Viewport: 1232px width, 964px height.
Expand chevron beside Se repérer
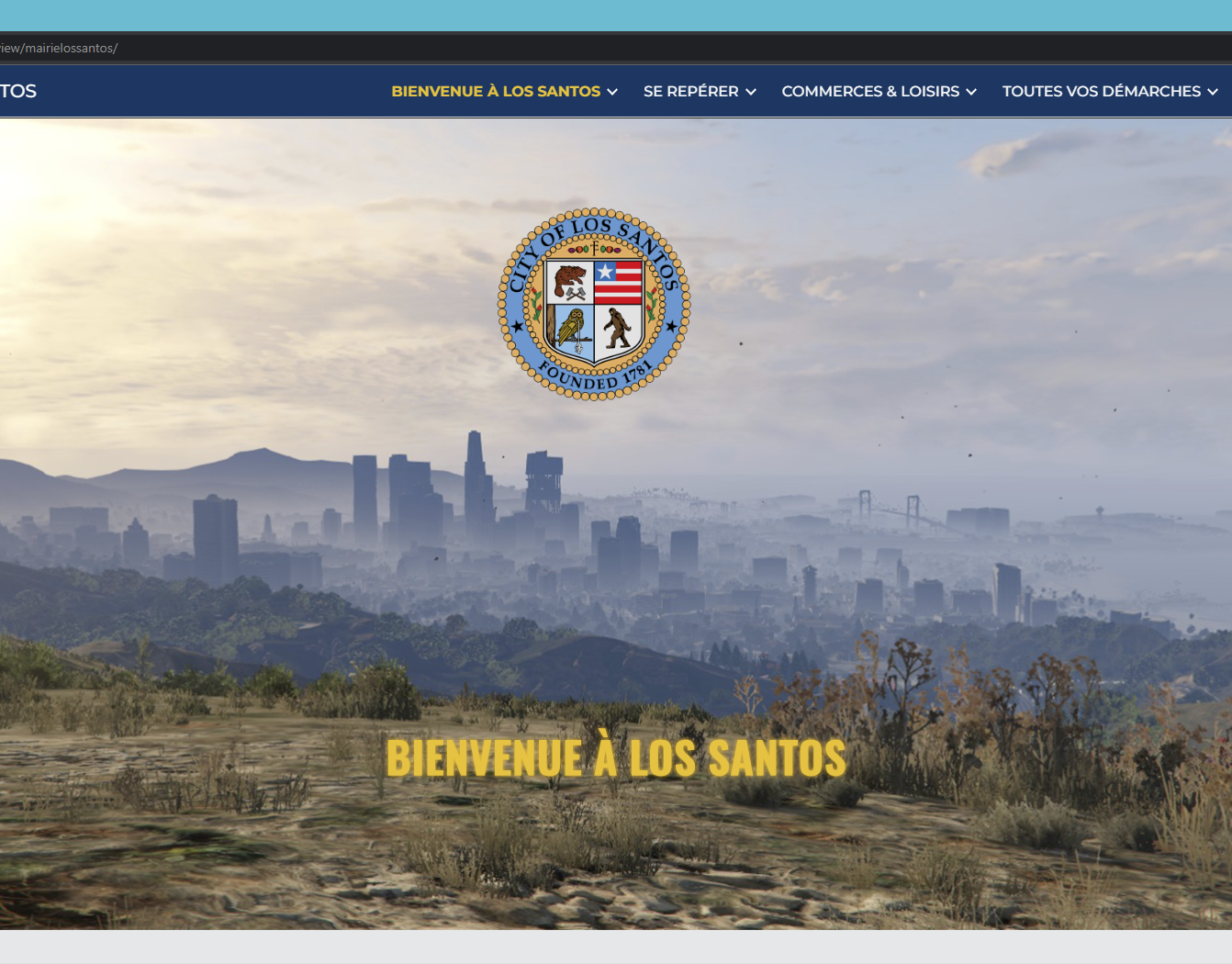click(x=751, y=92)
